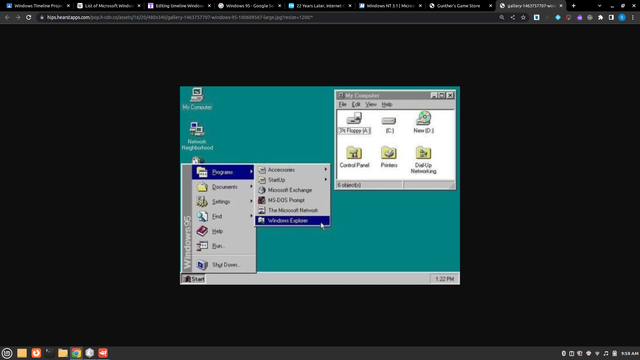Reload the current page
Image resolution: width=640 pixels, height=360 pixels.
click(x=29, y=18)
